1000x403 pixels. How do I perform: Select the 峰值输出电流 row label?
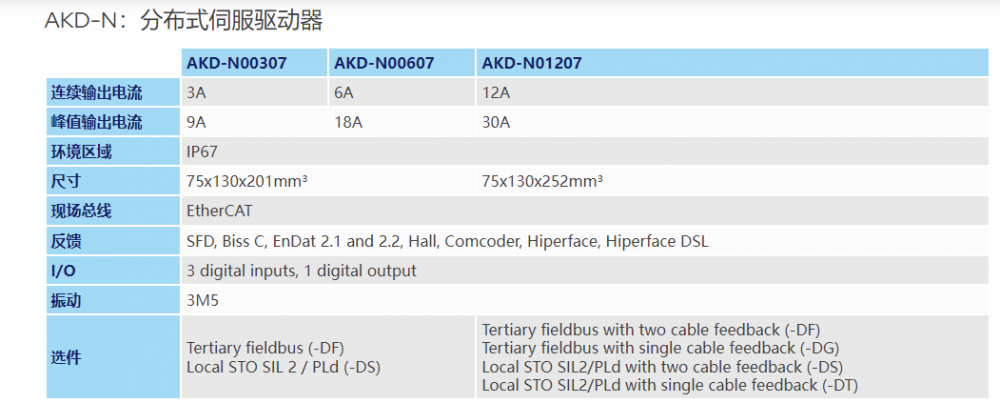coord(97,123)
